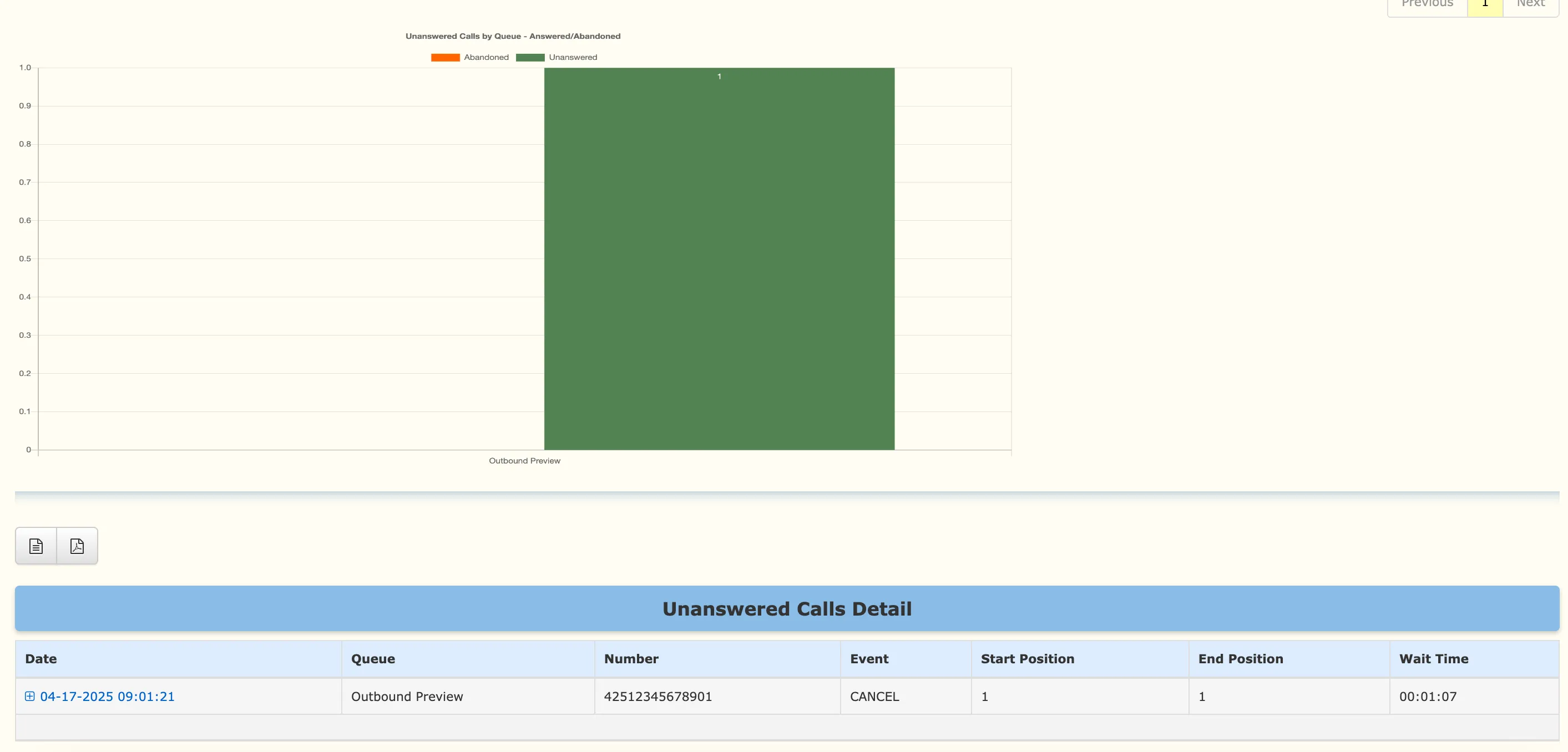Select the green Unanswered bar in chart
The width and height of the screenshot is (1568, 752).
click(x=719, y=258)
